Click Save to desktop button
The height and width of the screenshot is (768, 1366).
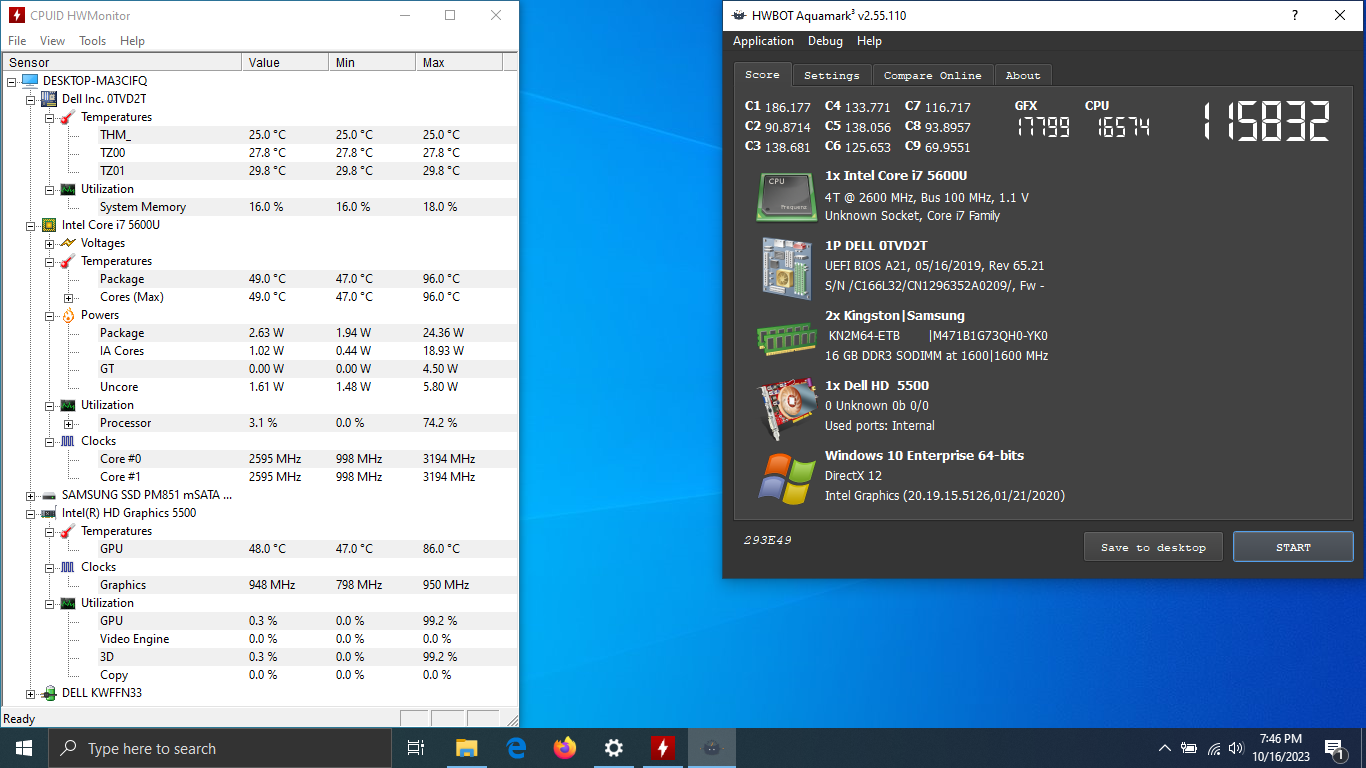1153,547
